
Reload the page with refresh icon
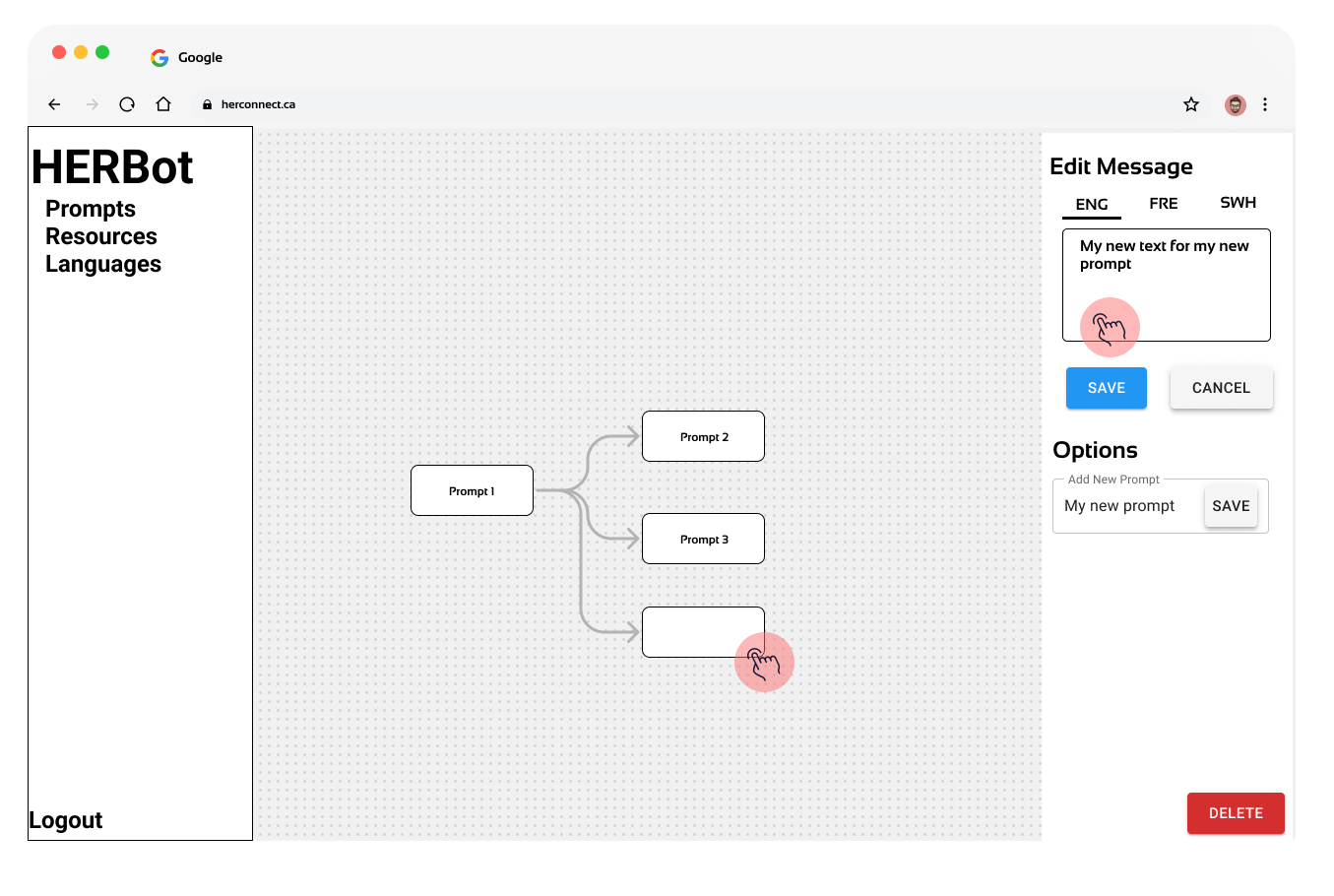point(127,104)
